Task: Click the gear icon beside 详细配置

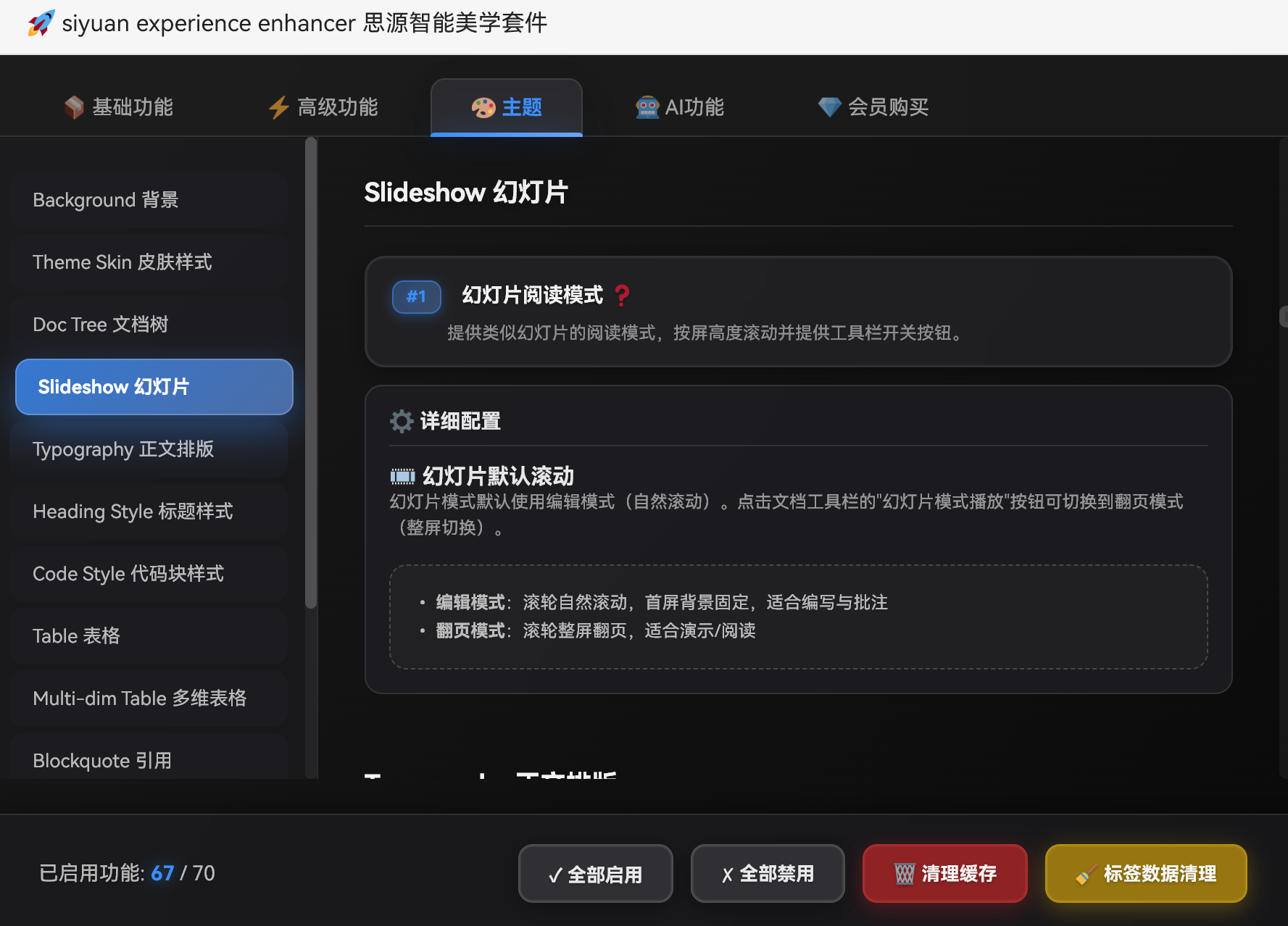Action: [x=402, y=421]
